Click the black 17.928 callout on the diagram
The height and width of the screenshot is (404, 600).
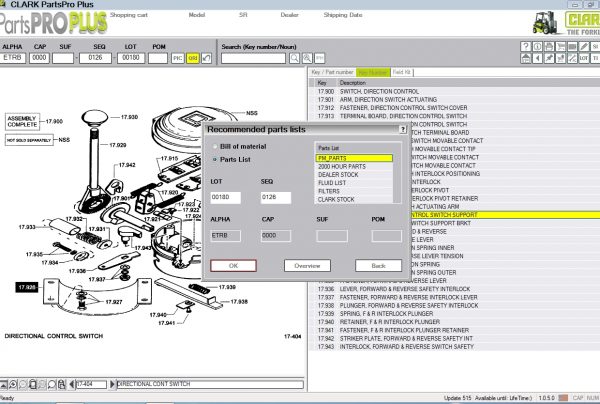click(27, 287)
